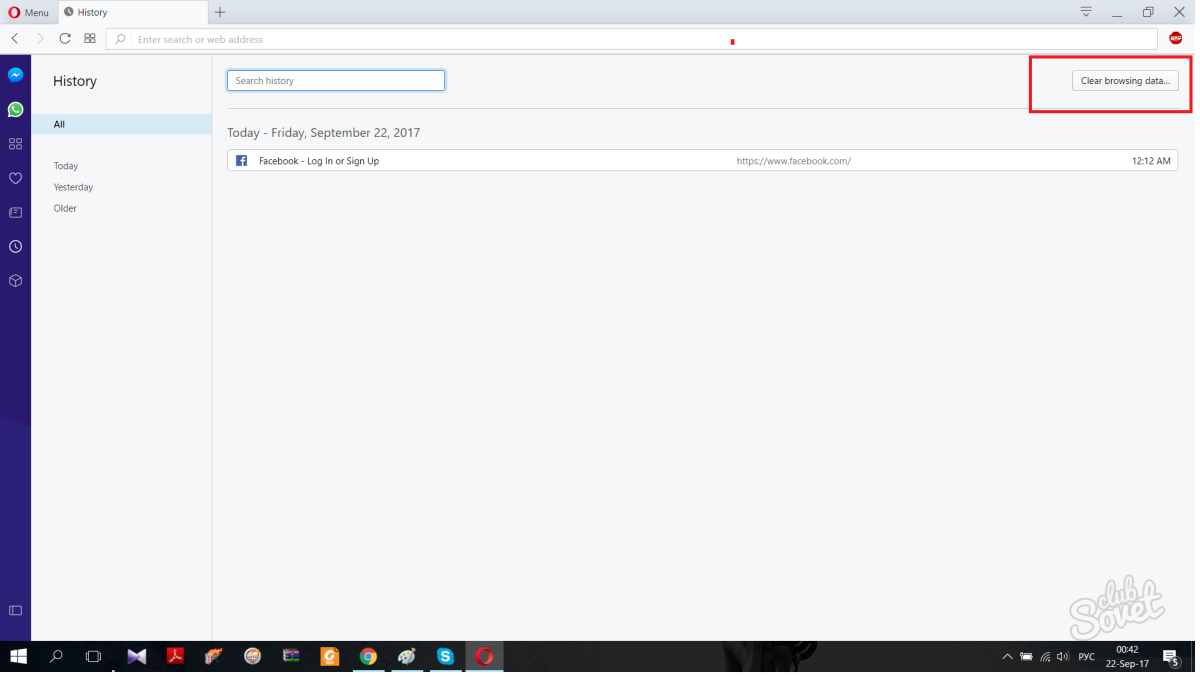This screenshot has width=1200, height=677.
Task: Click Clear browsing data button
Action: [1125, 81]
